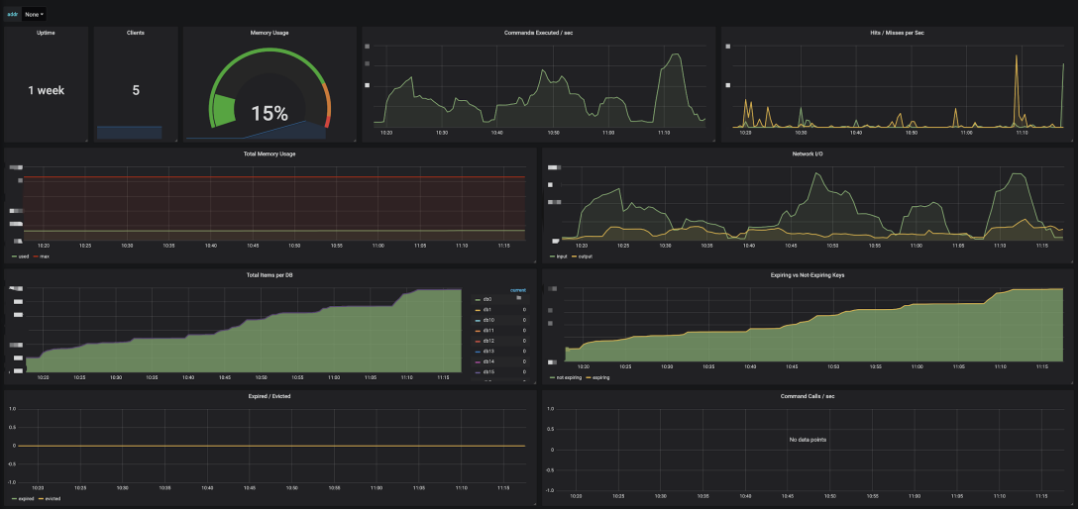
Task: Open the Network I/O panel title menu
Action: coord(809,154)
